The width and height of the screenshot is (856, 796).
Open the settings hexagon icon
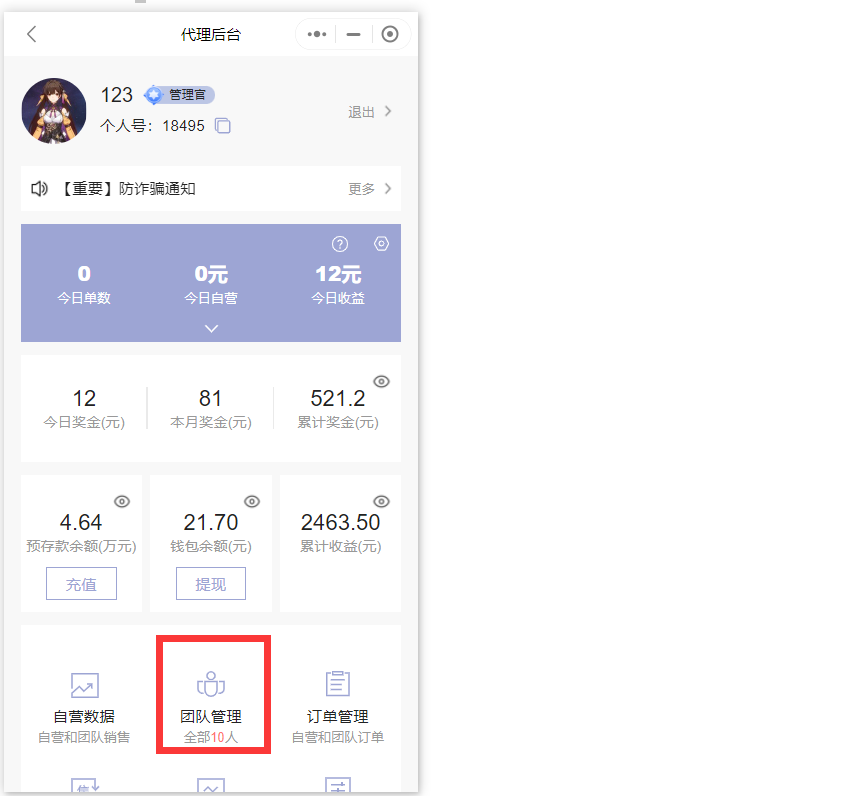pos(381,244)
